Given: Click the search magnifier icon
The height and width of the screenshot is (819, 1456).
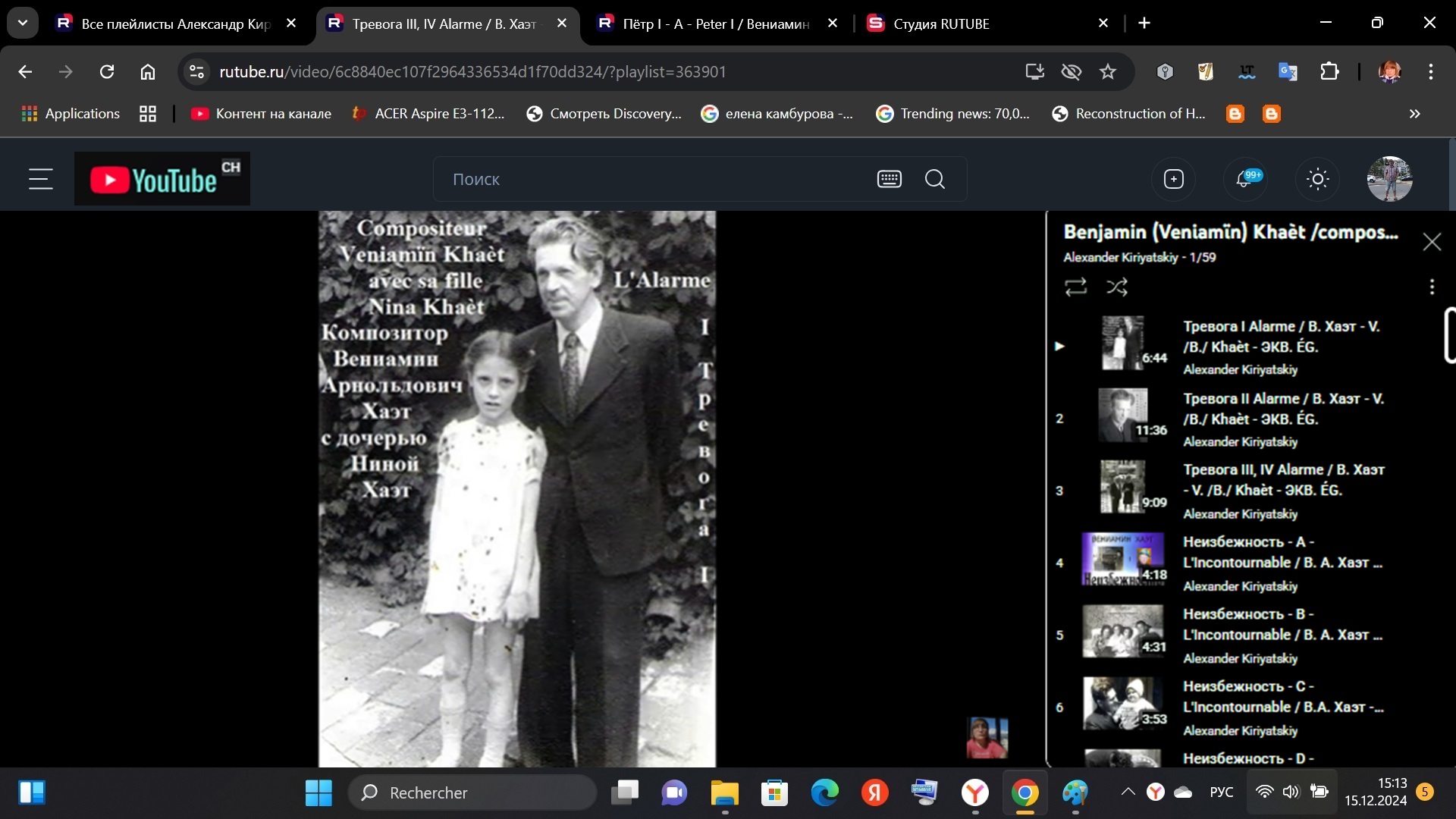Looking at the screenshot, I should pos(935,179).
